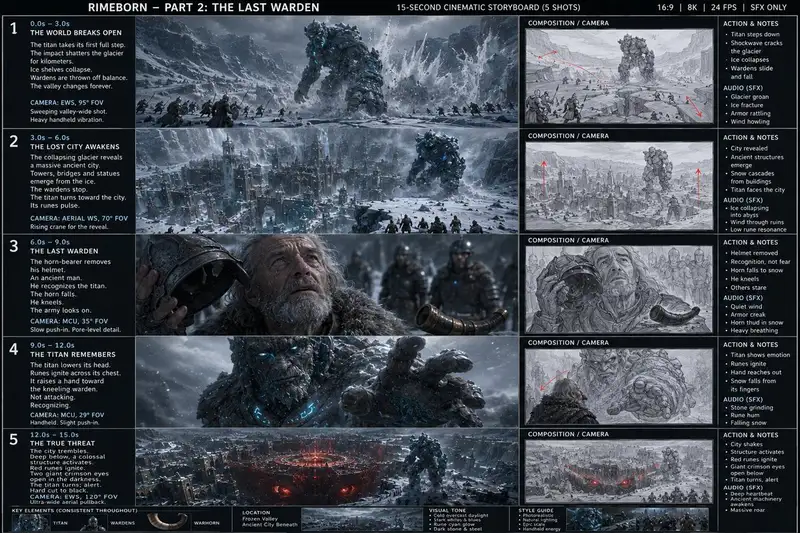The height and width of the screenshot is (533, 800).
Task: Open the shot 2 lost city rendered frame
Action: tap(327, 181)
